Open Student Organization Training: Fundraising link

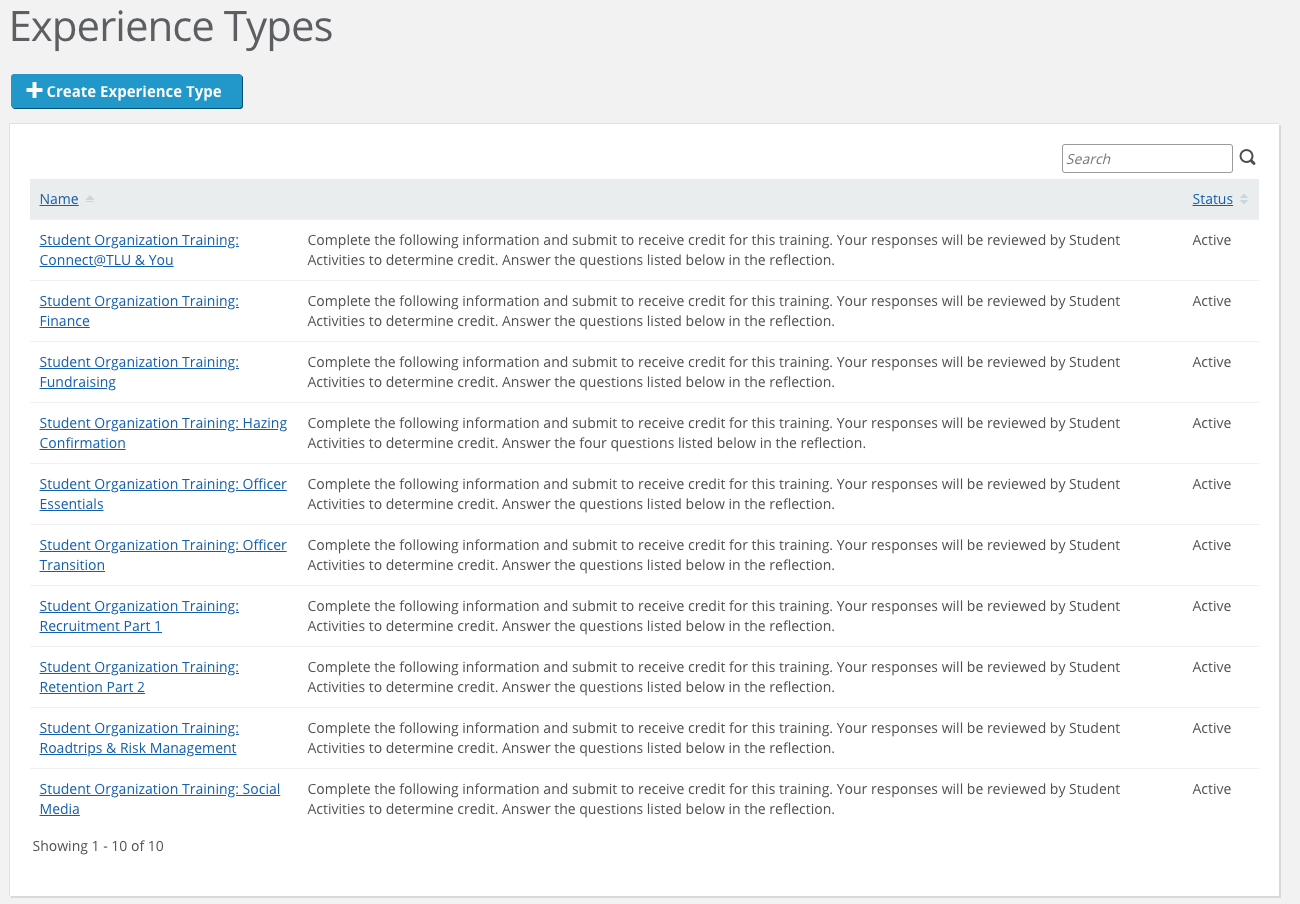139,372
